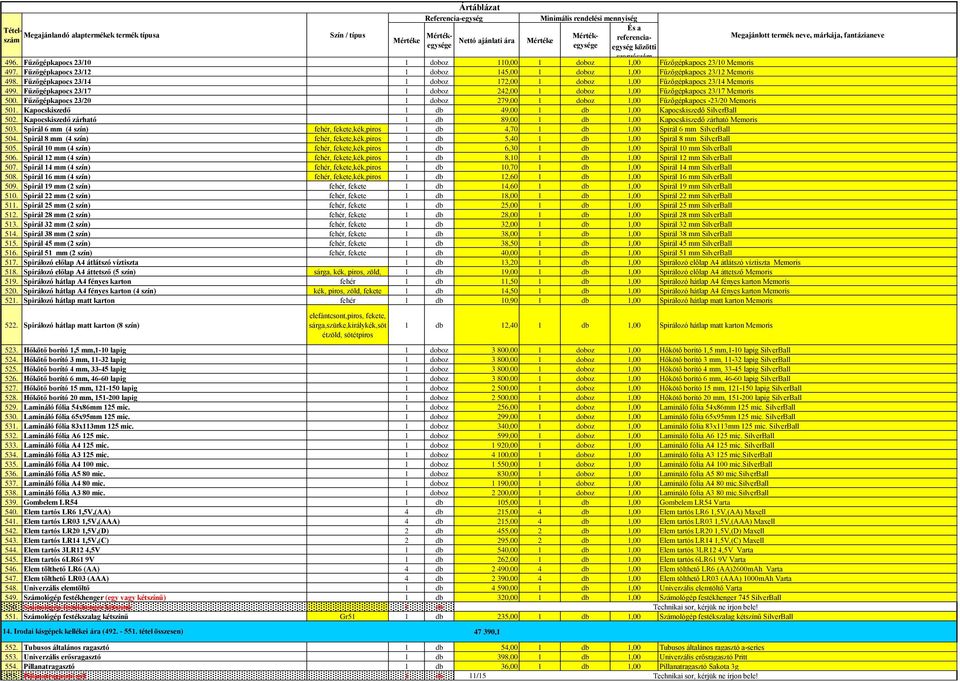Click the price cell '1 550,00'
The width and height of the screenshot is (960, 681).
pos(487,464)
